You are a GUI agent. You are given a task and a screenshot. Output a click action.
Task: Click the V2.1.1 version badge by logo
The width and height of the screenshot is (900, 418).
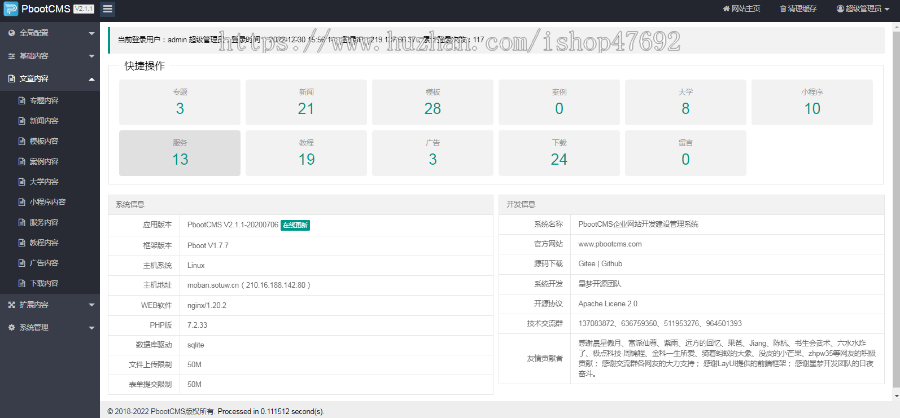[84, 9]
